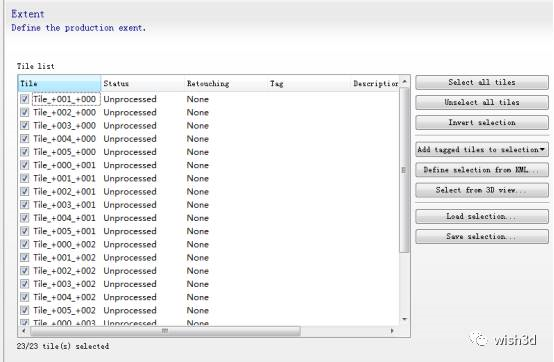Click the tile list horizontal scrollbar thumb

click(165, 331)
